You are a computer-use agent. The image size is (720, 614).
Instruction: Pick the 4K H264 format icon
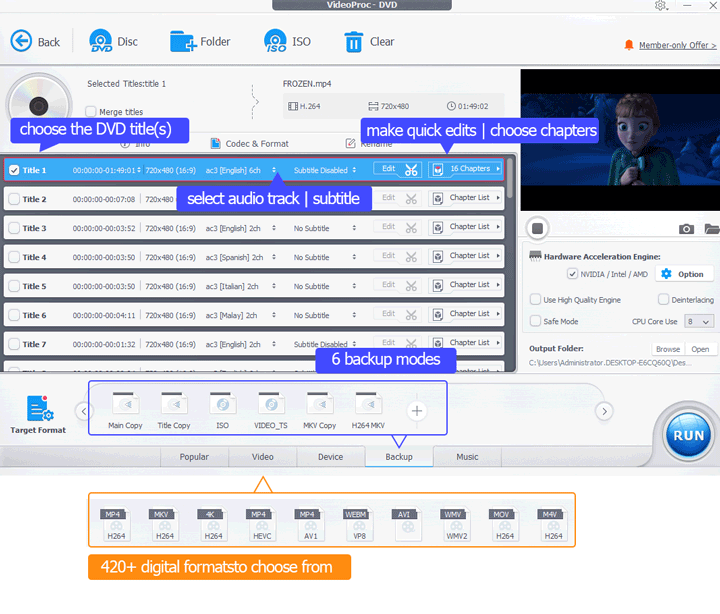(213, 524)
